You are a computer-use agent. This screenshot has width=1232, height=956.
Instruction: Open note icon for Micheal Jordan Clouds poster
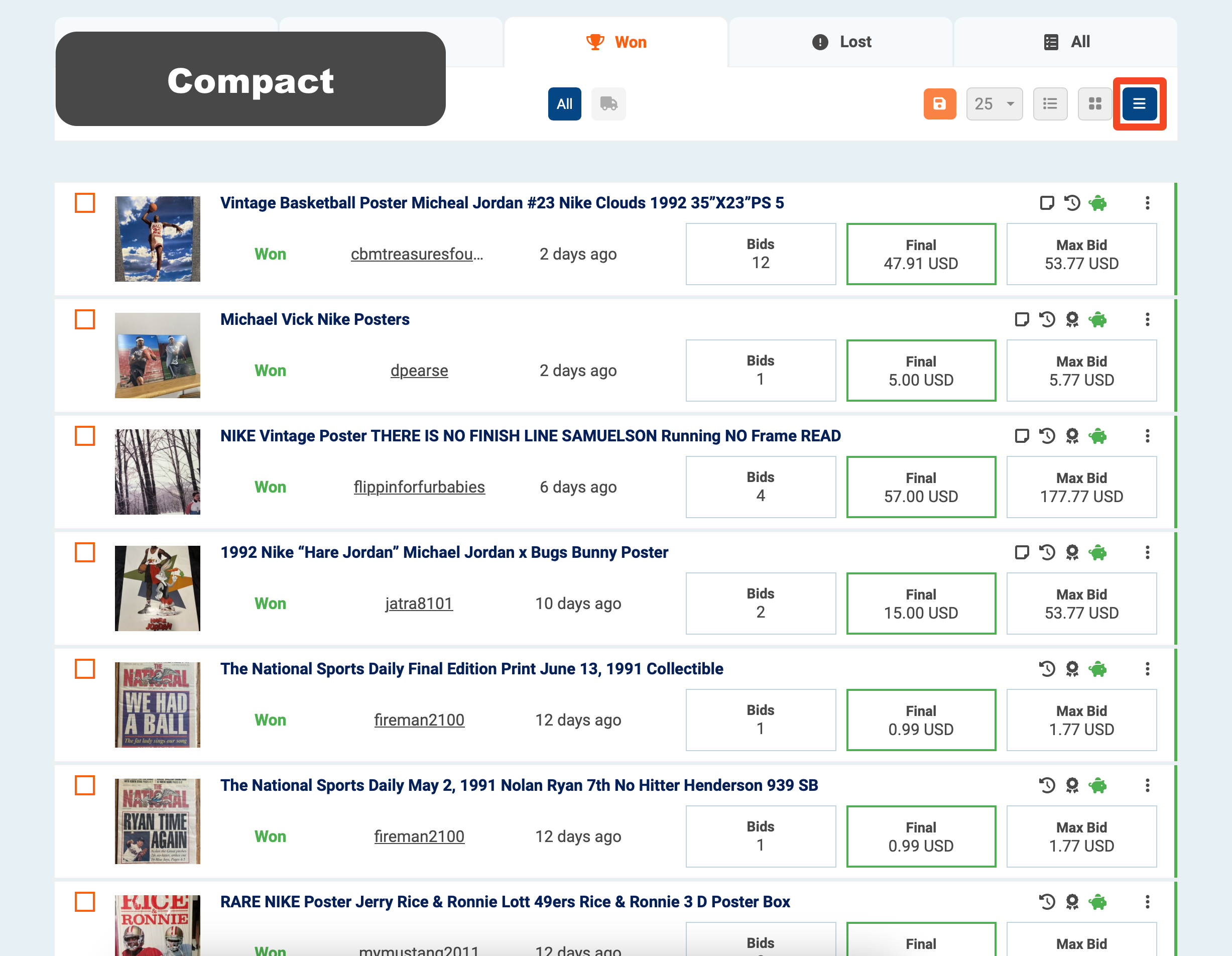[x=1046, y=203]
